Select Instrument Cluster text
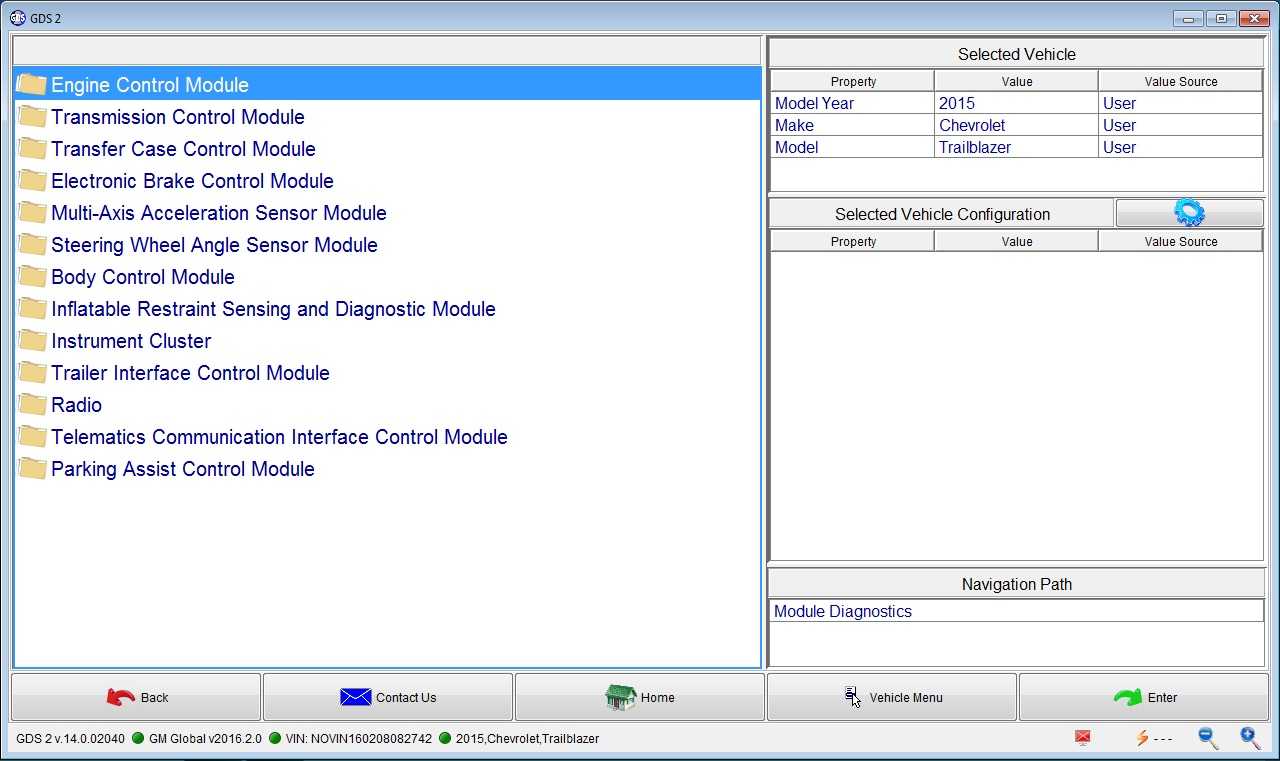This screenshot has width=1280, height=761. [x=131, y=341]
